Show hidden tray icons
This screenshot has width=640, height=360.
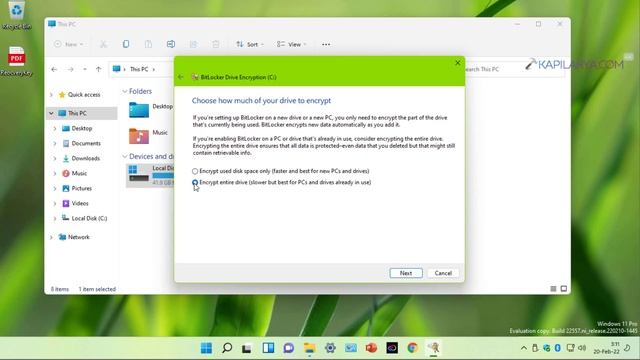[x=523, y=348]
